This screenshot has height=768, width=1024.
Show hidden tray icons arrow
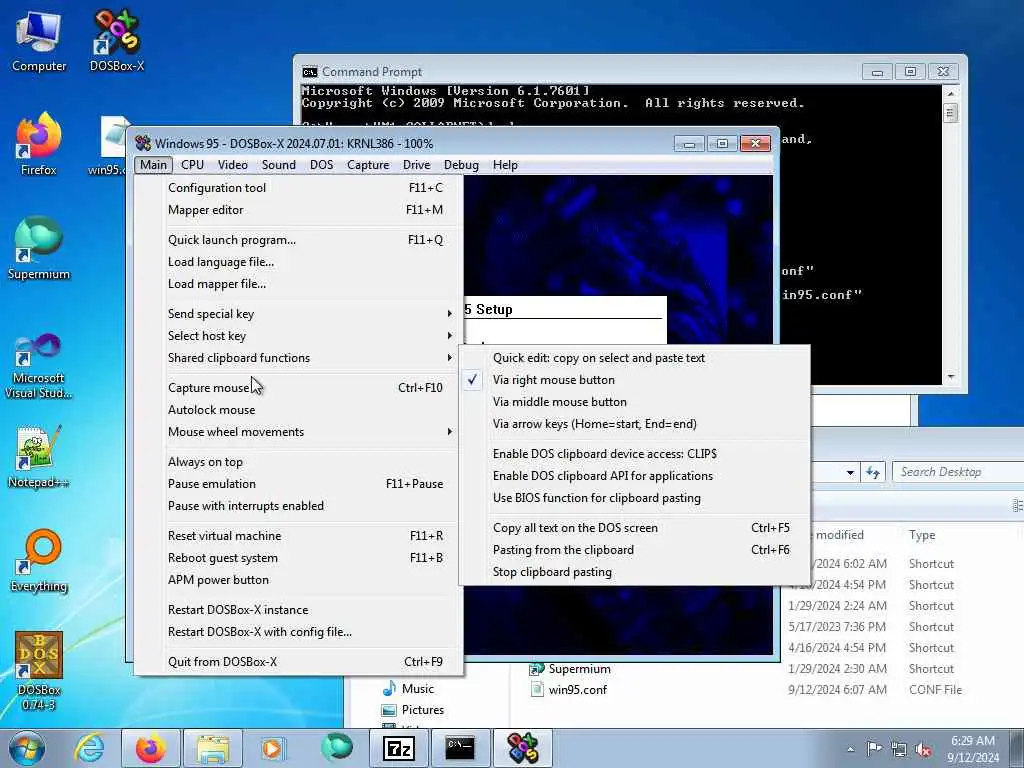click(850, 749)
